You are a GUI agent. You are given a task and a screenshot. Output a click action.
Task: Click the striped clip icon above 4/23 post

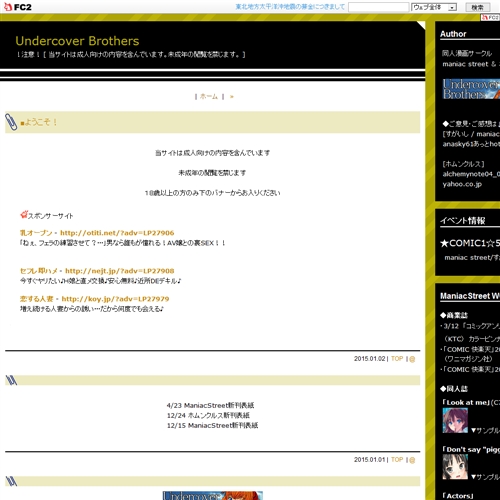click(11, 380)
